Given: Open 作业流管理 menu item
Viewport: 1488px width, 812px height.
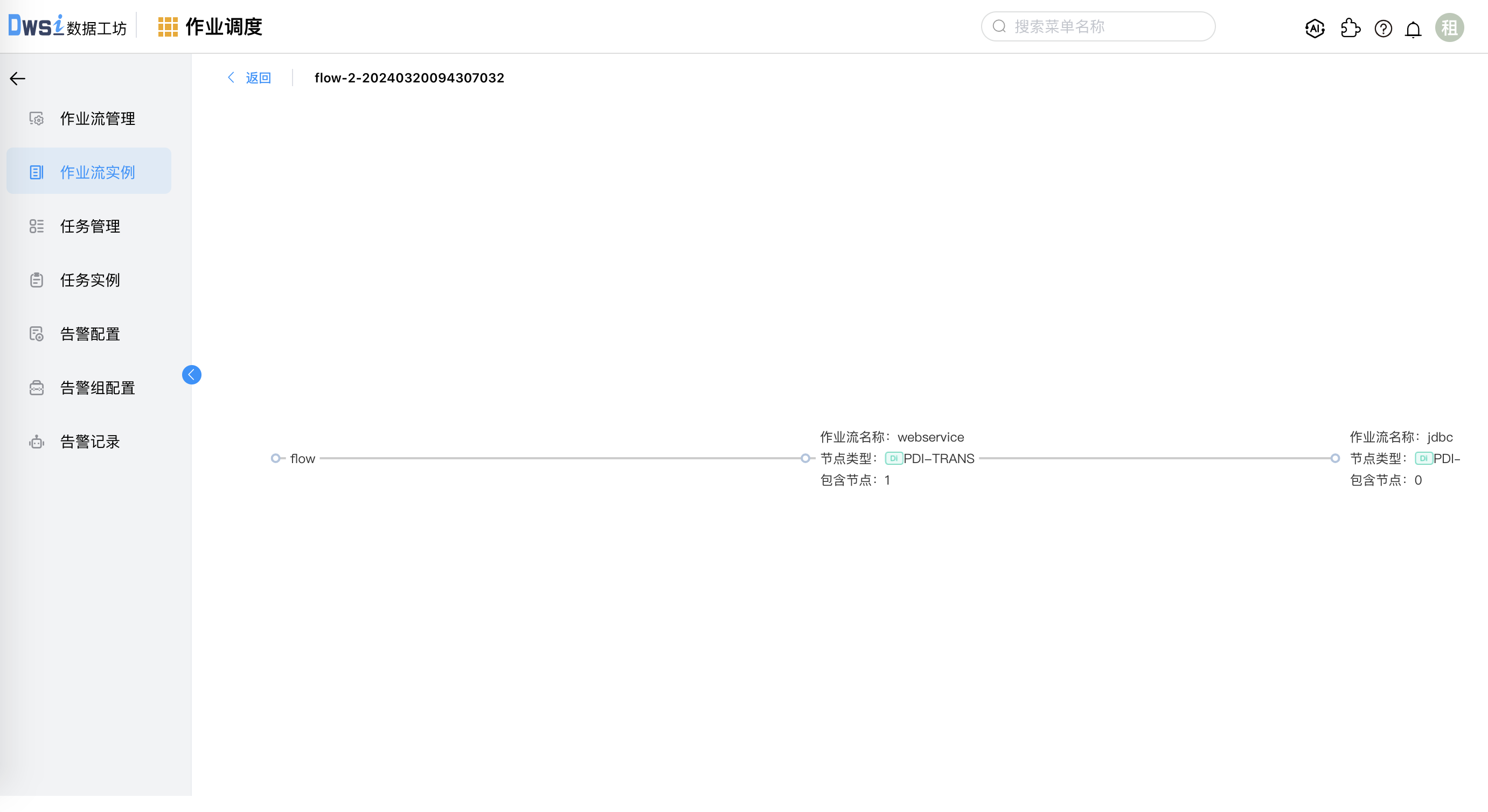Looking at the screenshot, I should point(97,119).
